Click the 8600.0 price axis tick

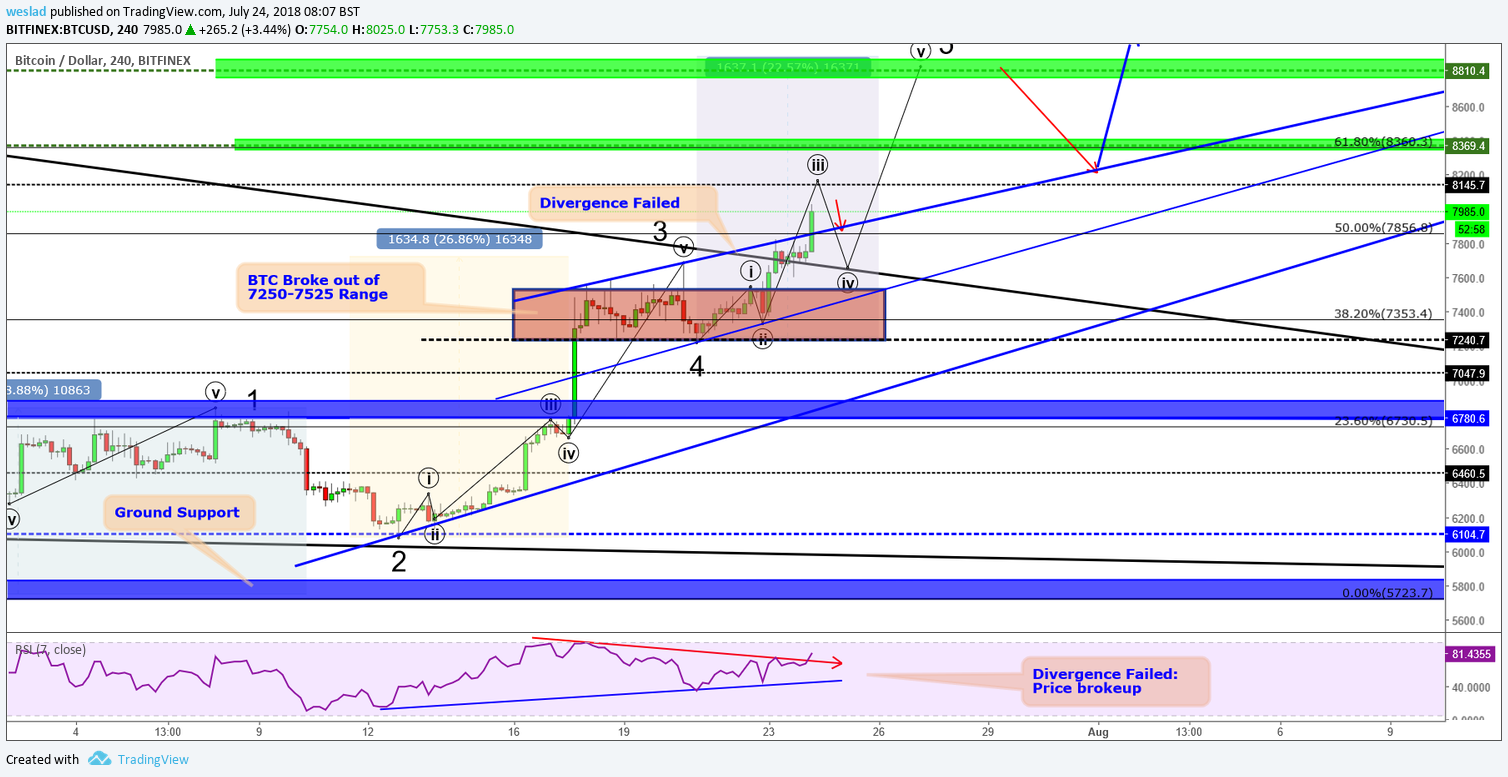(x=1469, y=107)
